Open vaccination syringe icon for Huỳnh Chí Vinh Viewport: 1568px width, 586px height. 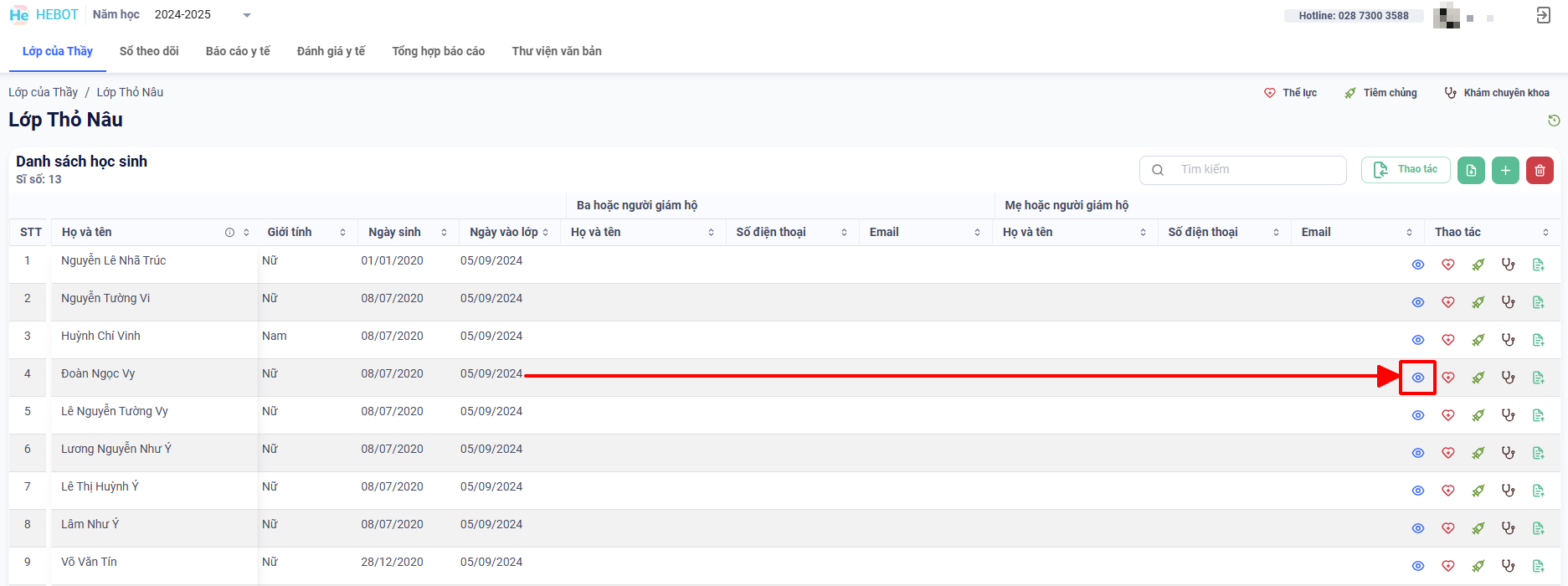tap(1478, 340)
